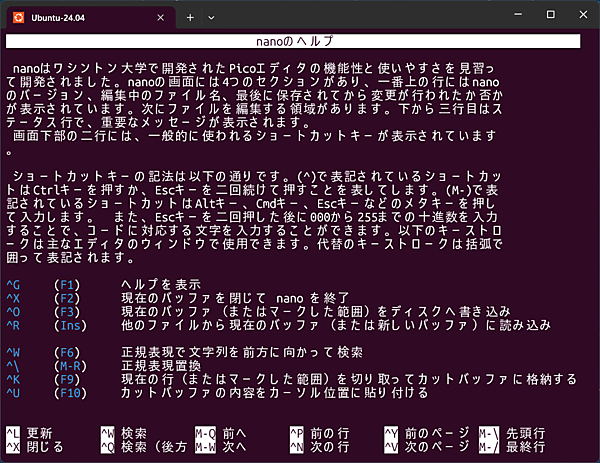The image size is (600, 463).
Task: Open a new terminal tab with plus
Action: (x=190, y=17)
